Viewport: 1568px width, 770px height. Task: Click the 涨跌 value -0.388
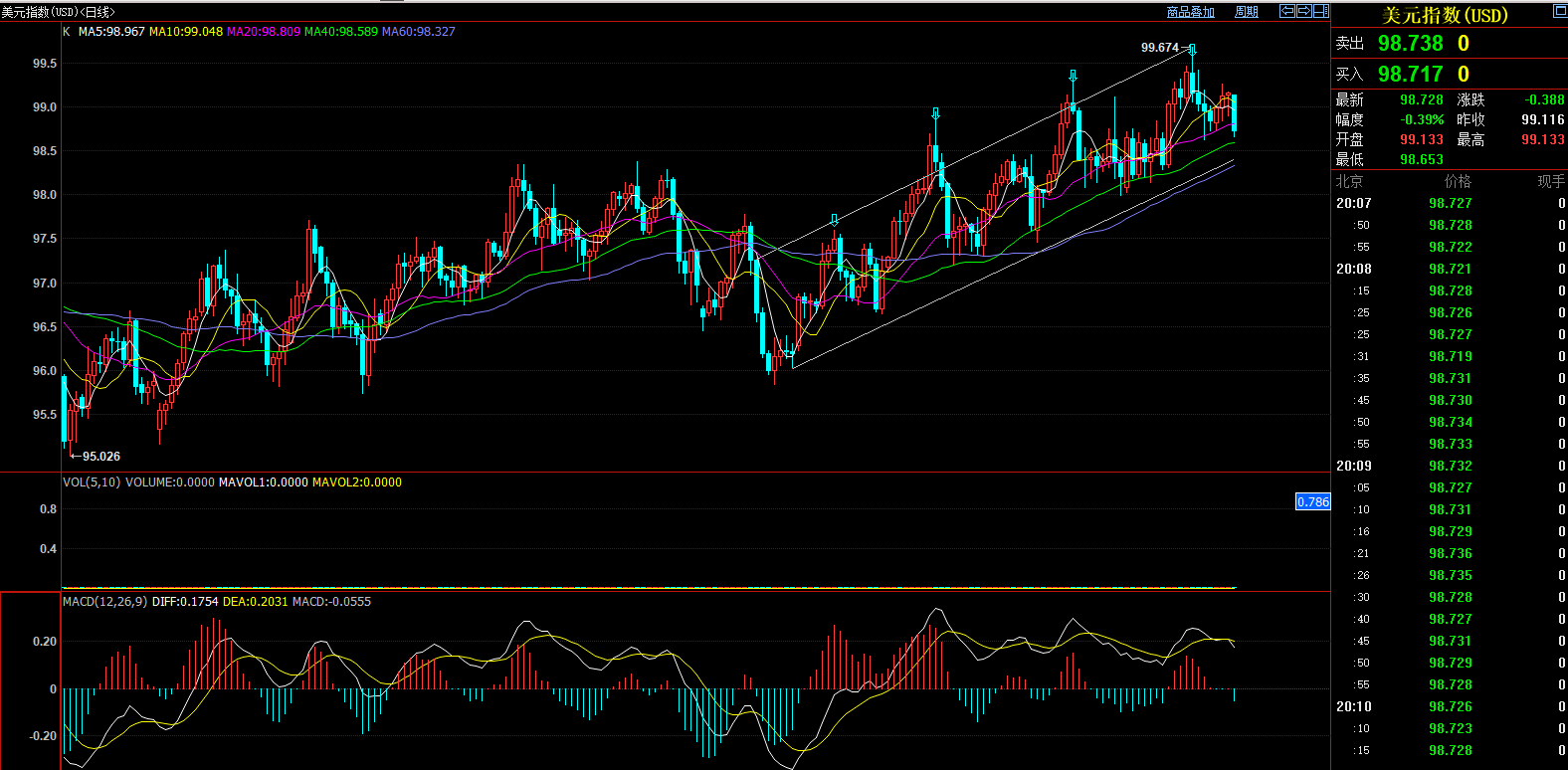pyautogui.click(x=1544, y=99)
